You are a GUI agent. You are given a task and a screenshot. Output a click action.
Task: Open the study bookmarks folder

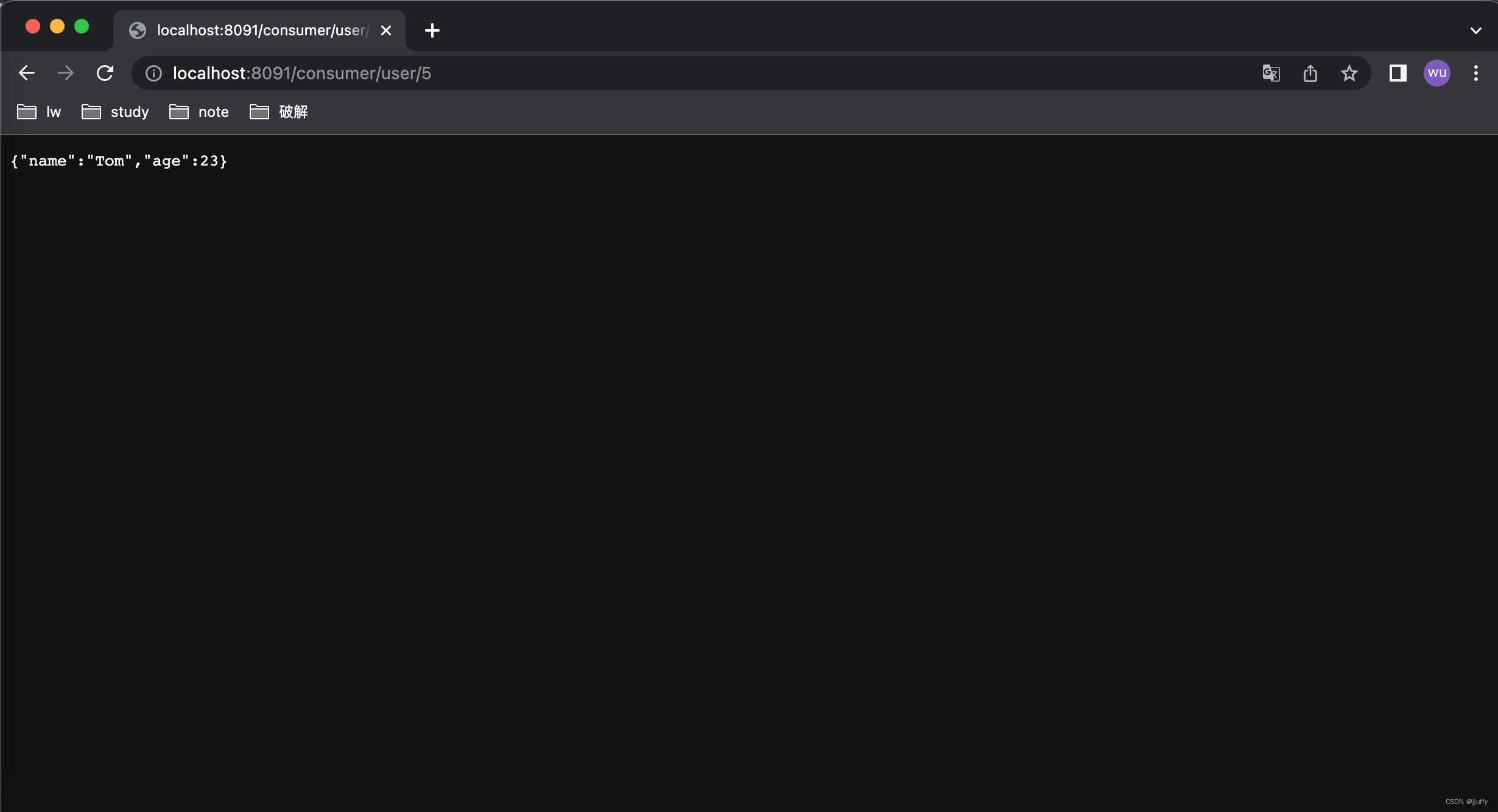pos(116,112)
